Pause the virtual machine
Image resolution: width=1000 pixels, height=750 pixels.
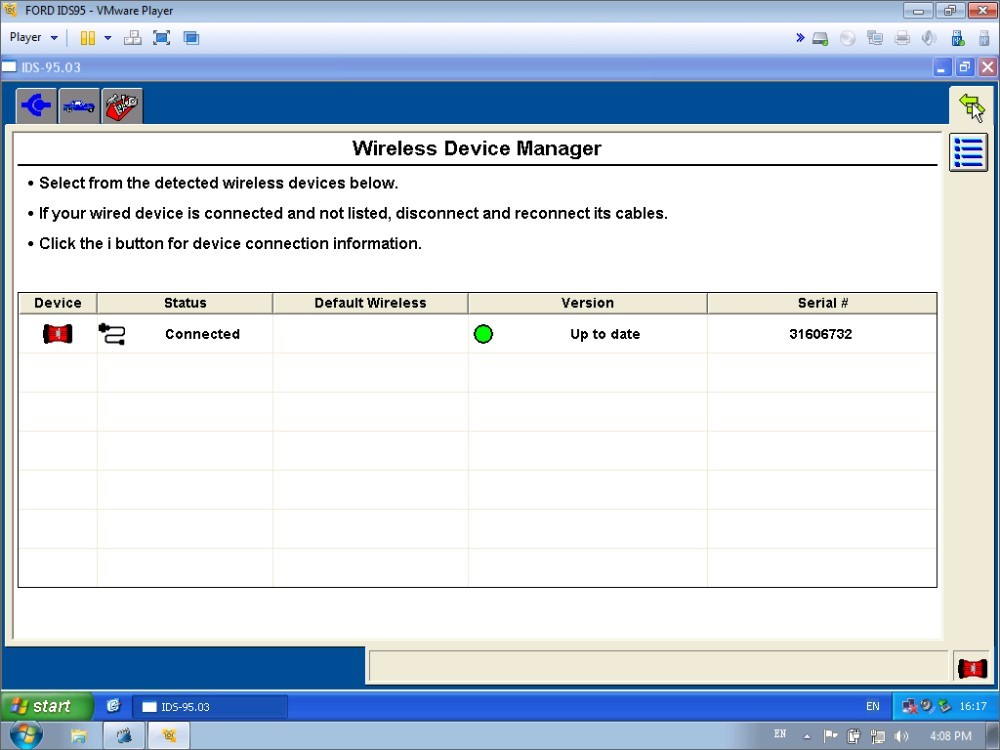(88, 38)
